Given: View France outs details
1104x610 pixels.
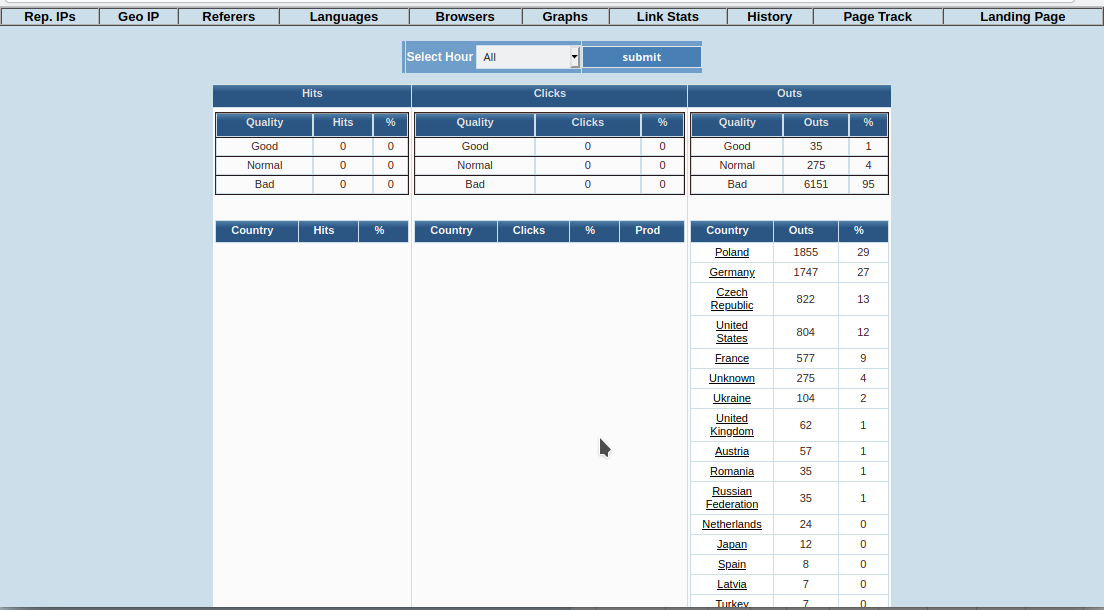Looking at the screenshot, I should 732,358.
